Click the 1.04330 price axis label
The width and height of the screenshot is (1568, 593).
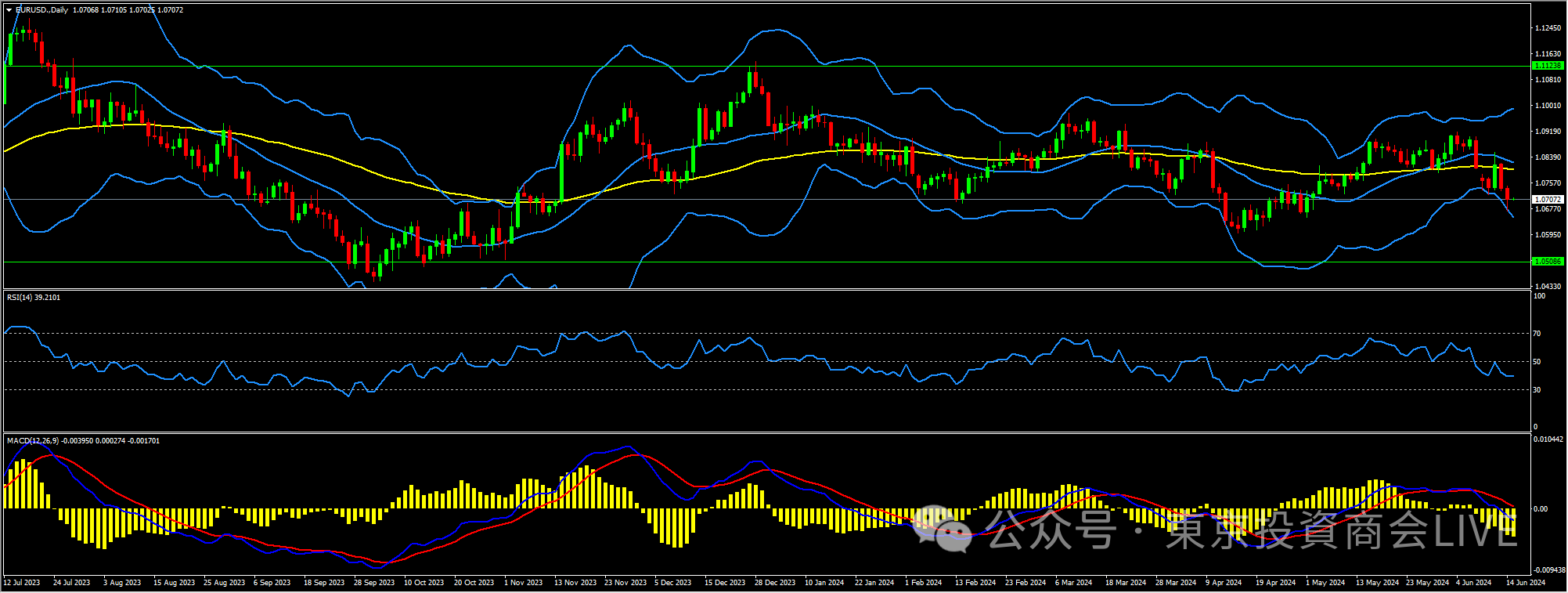tap(1548, 287)
